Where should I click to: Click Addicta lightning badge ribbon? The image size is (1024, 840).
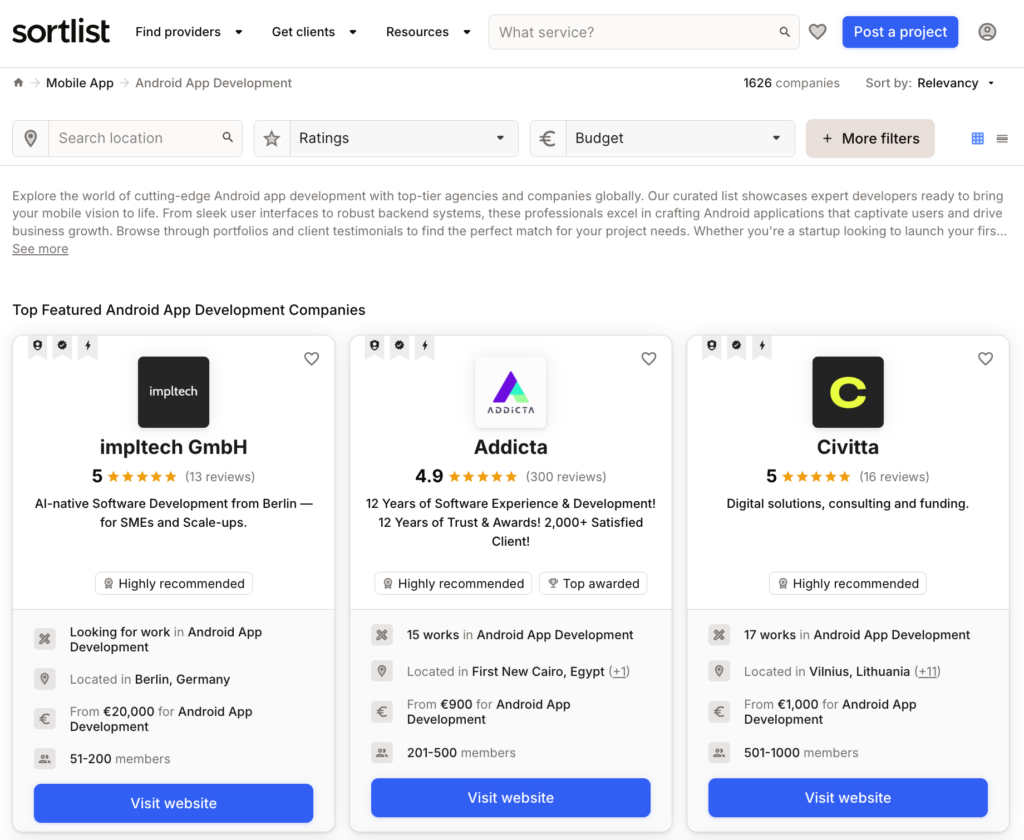pyautogui.click(x=424, y=347)
